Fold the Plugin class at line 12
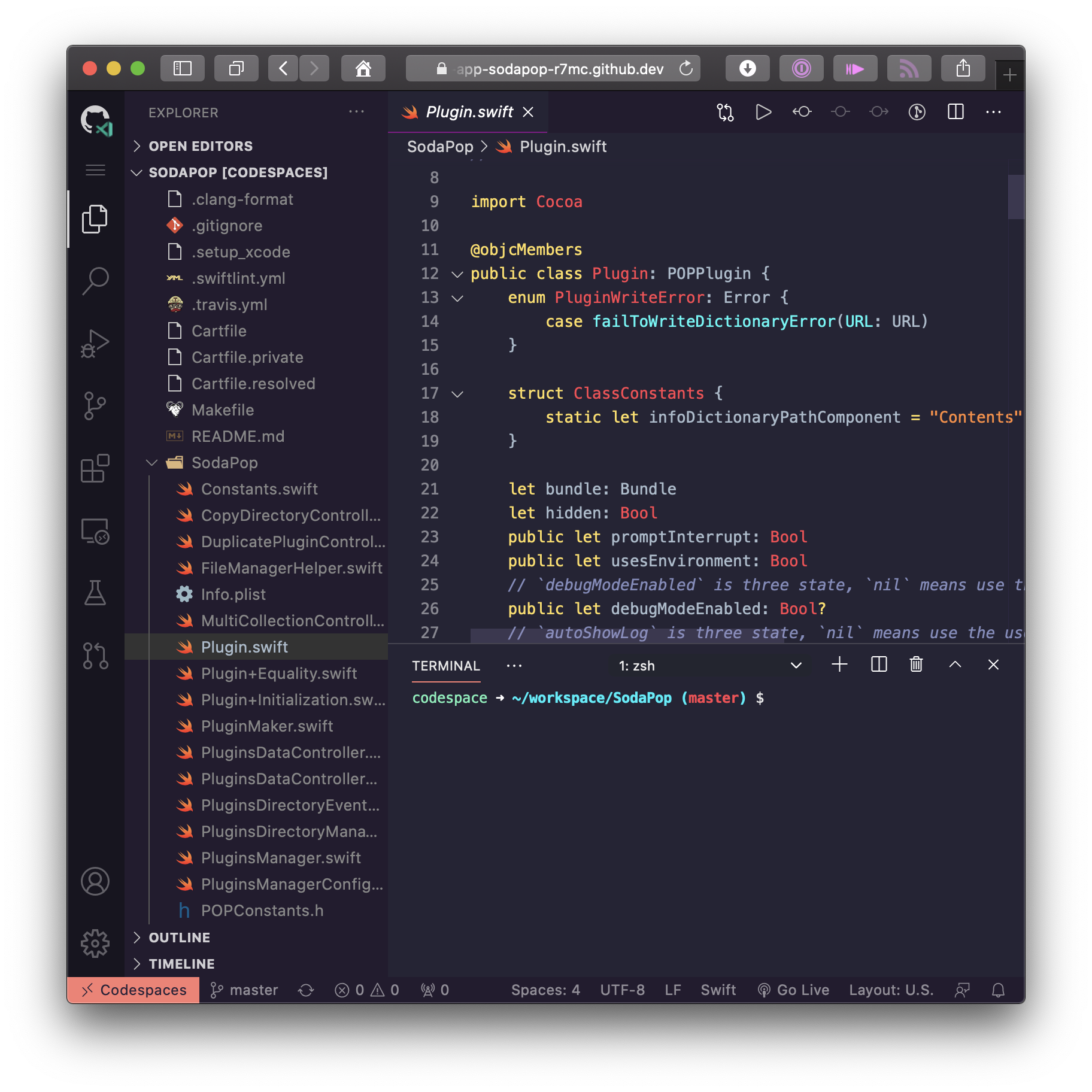1092x1092 pixels. point(457,274)
